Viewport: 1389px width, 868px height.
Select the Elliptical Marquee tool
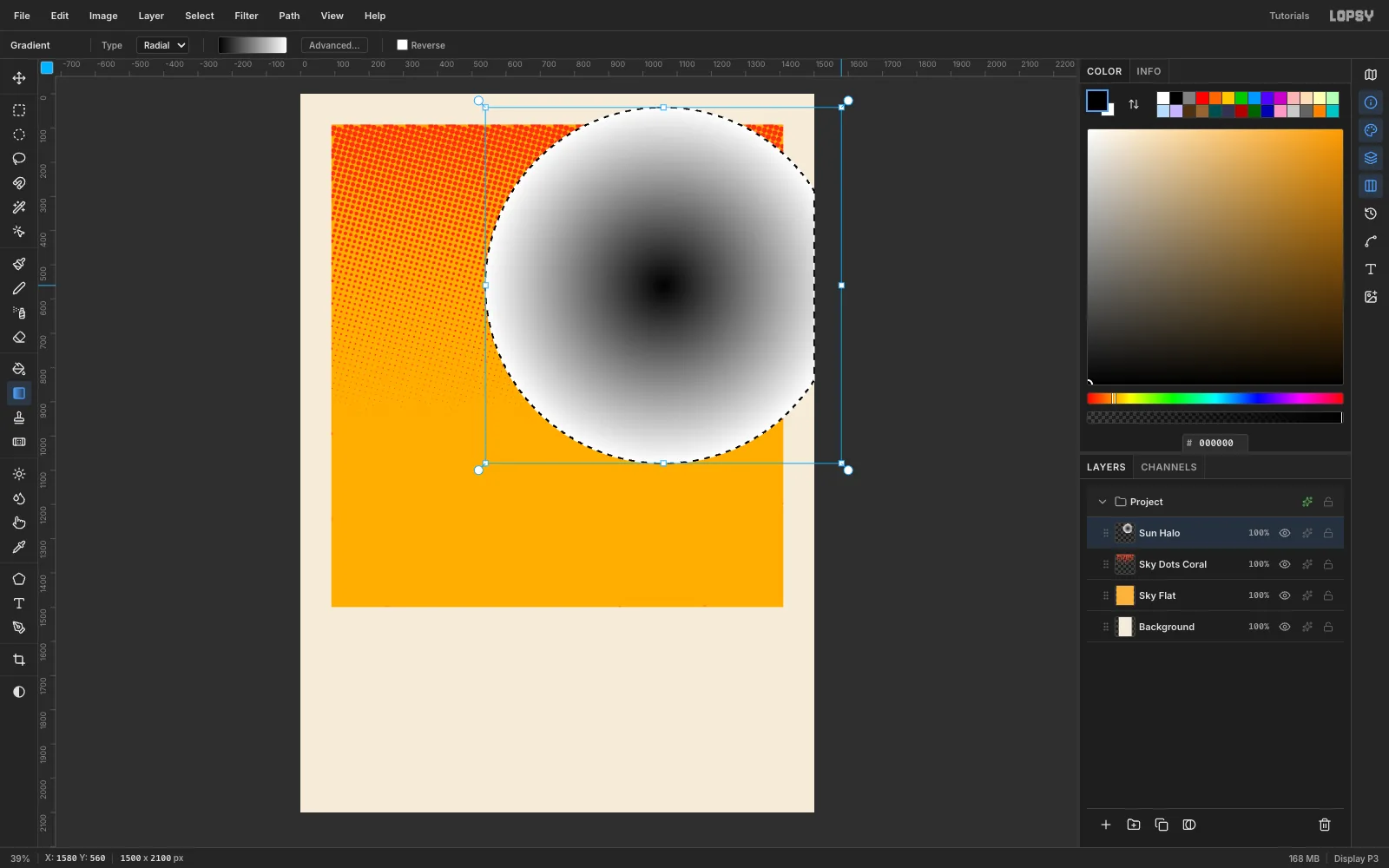[x=19, y=135]
